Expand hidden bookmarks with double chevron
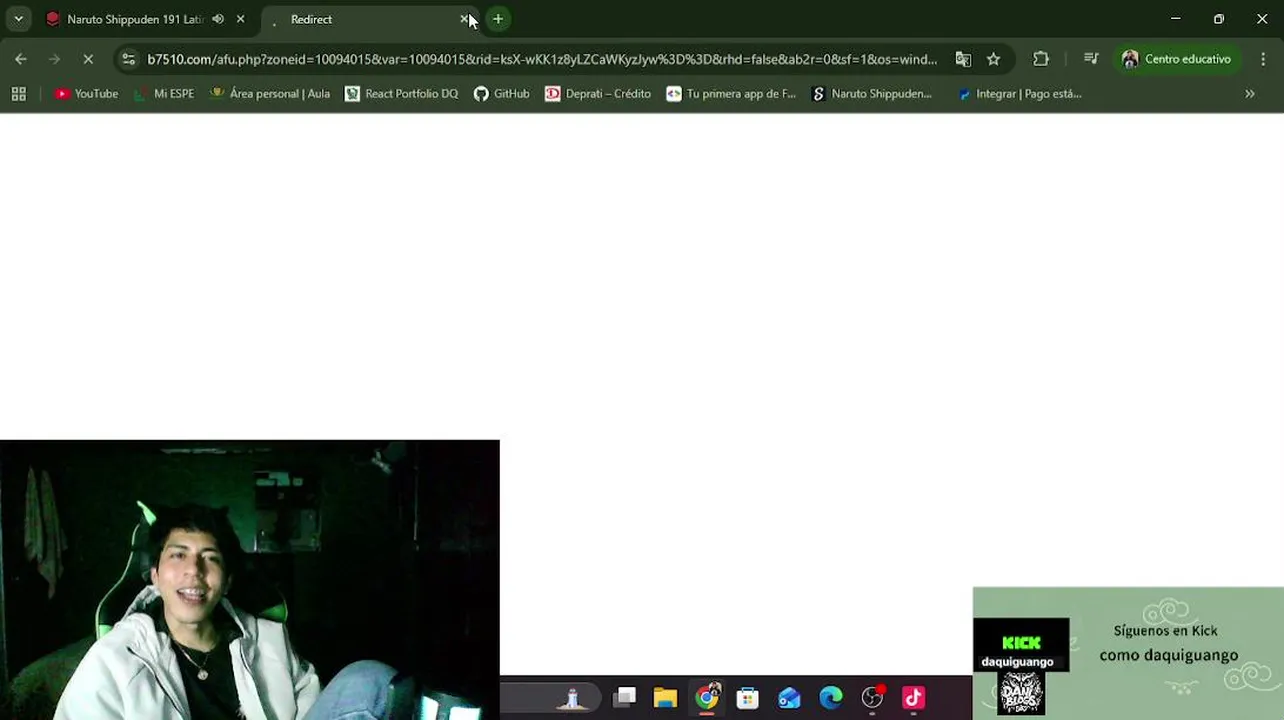This screenshot has width=1284, height=720. (x=1250, y=94)
